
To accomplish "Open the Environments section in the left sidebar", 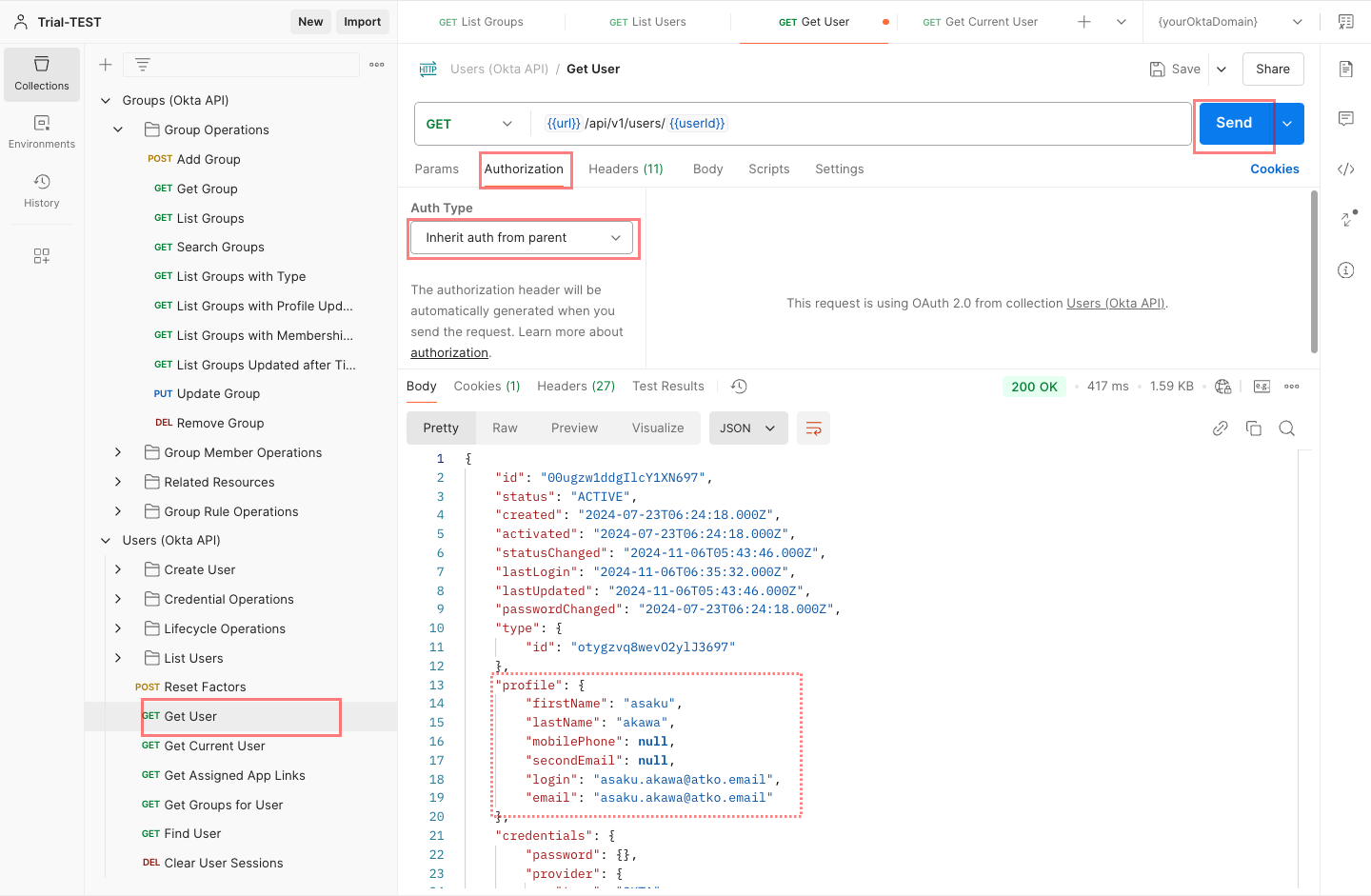I will pyautogui.click(x=41, y=133).
